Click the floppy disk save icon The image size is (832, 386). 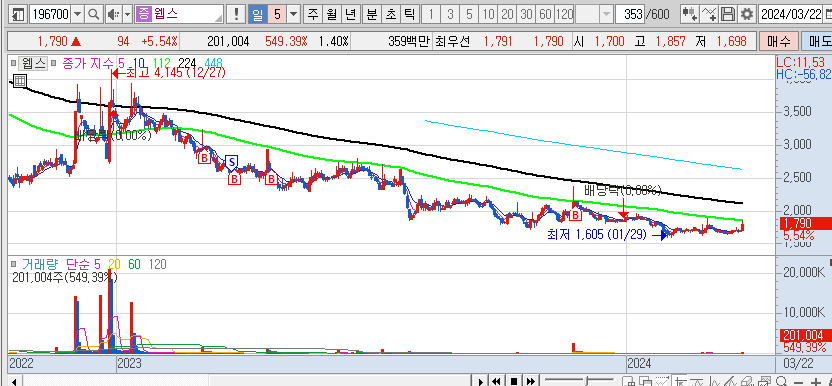[x=729, y=14]
